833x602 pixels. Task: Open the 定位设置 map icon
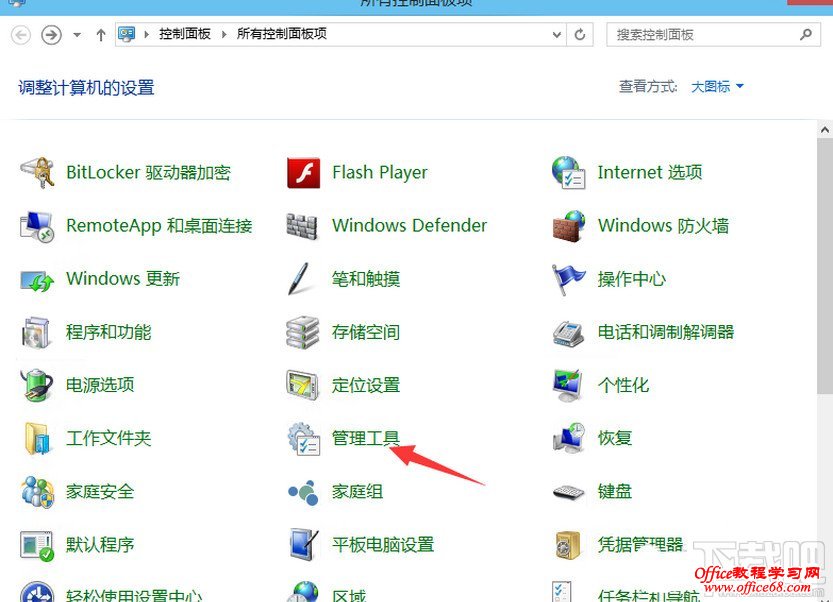click(x=303, y=385)
